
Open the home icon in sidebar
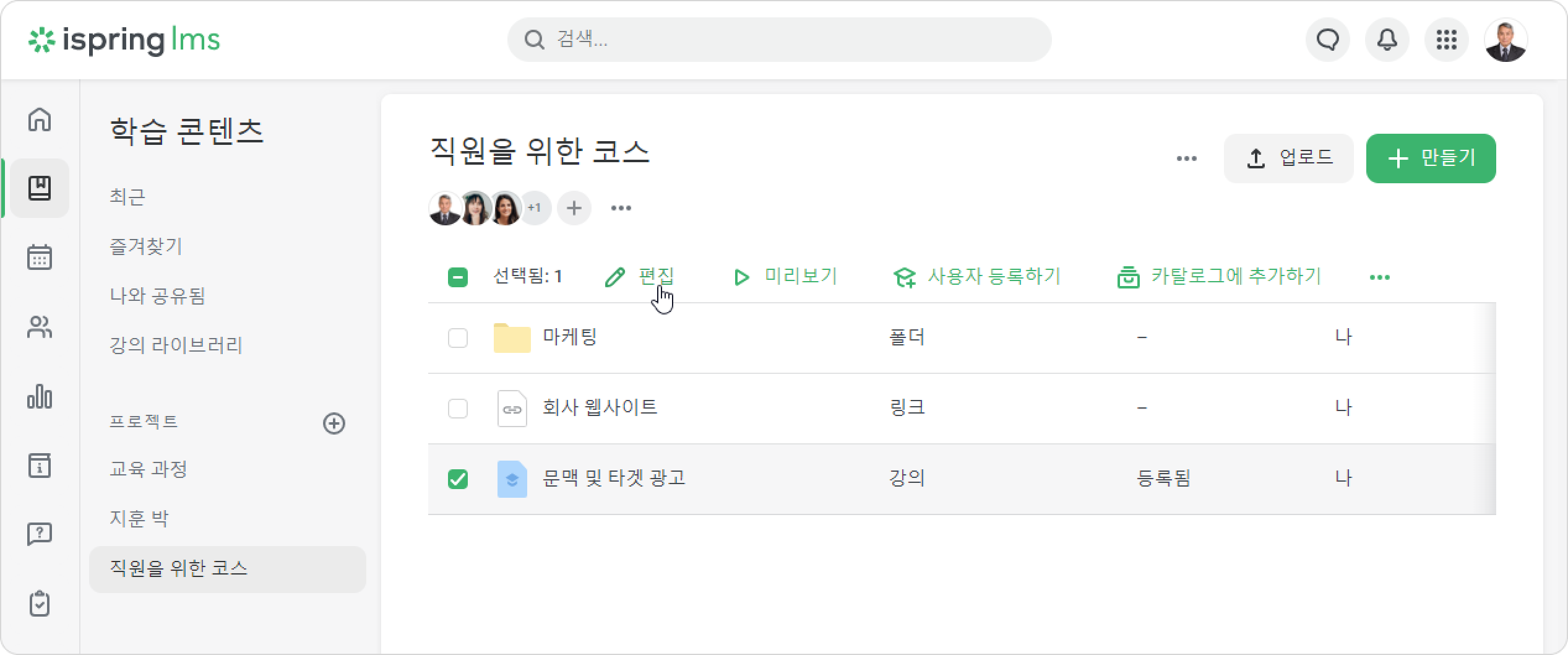click(x=40, y=119)
